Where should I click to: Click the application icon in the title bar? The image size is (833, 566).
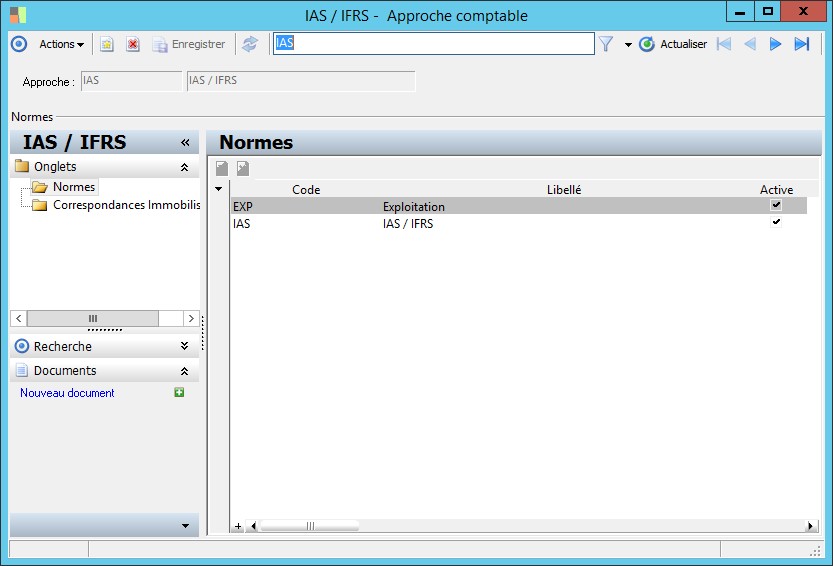pyautogui.click(x=18, y=15)
